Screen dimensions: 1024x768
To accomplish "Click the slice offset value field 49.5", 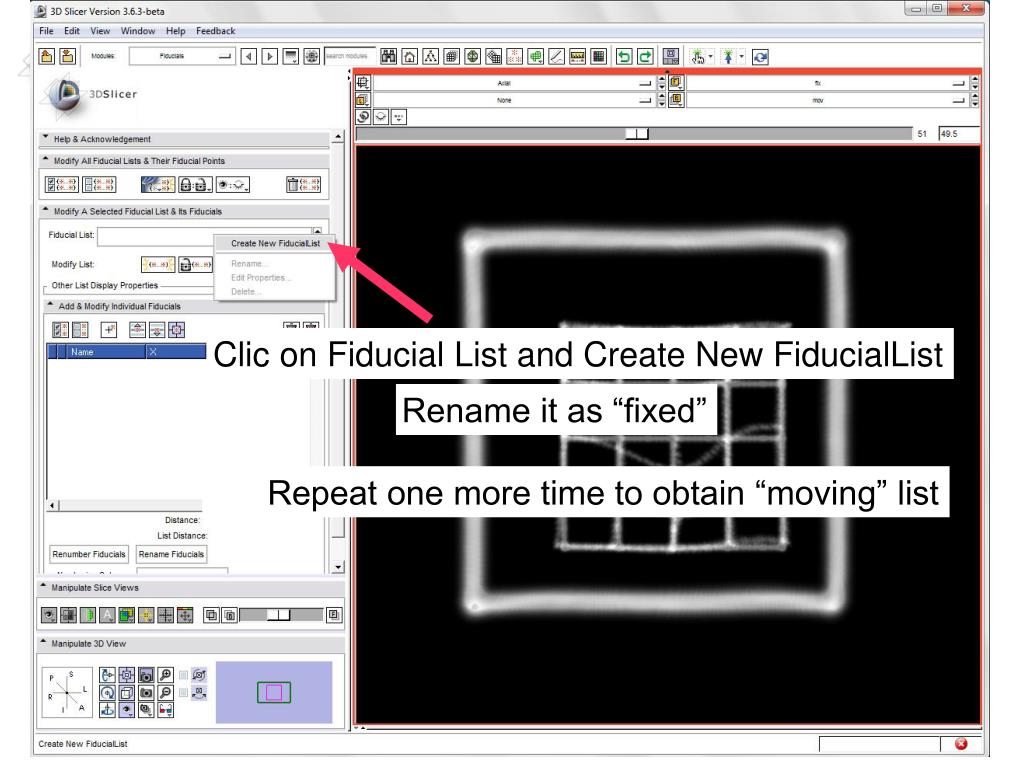I will (958, 134).
